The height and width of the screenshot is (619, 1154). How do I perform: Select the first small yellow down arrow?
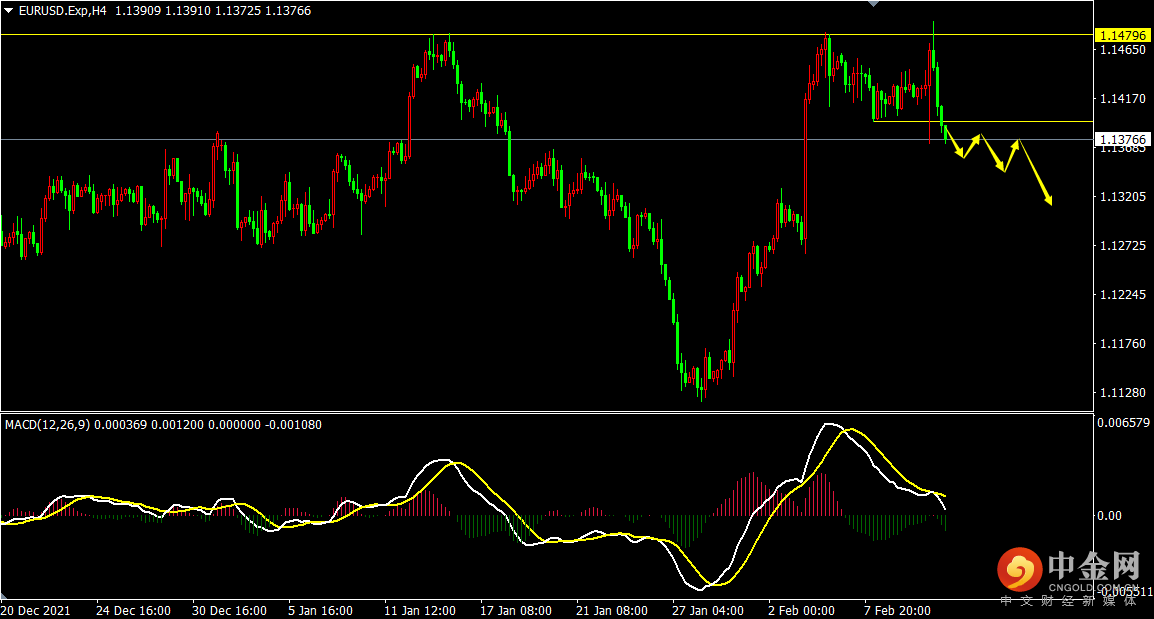[x=953, y=142]
